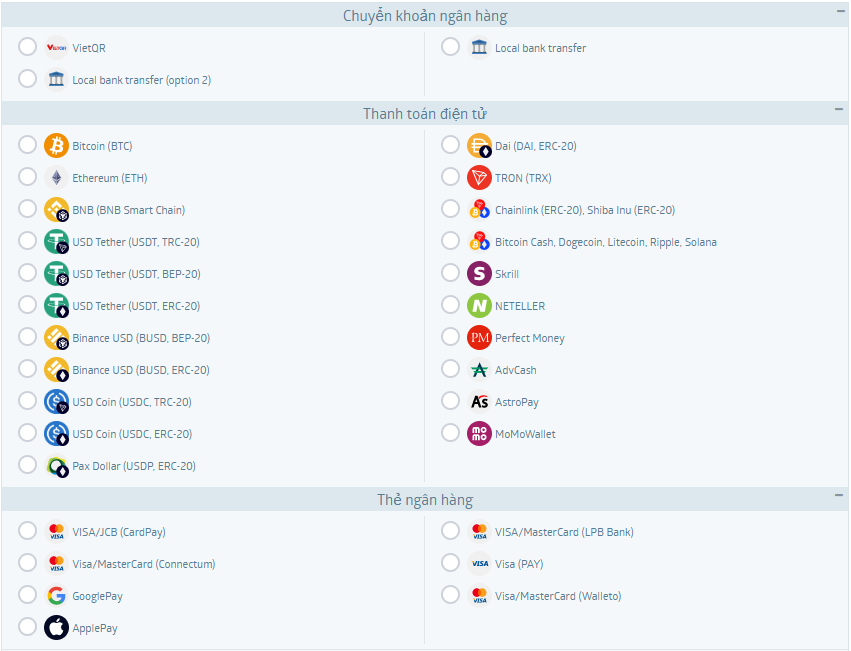Click the AstroPay label text
The width and height of the screenshot is (851, 651).
click(x=517, y=402)
